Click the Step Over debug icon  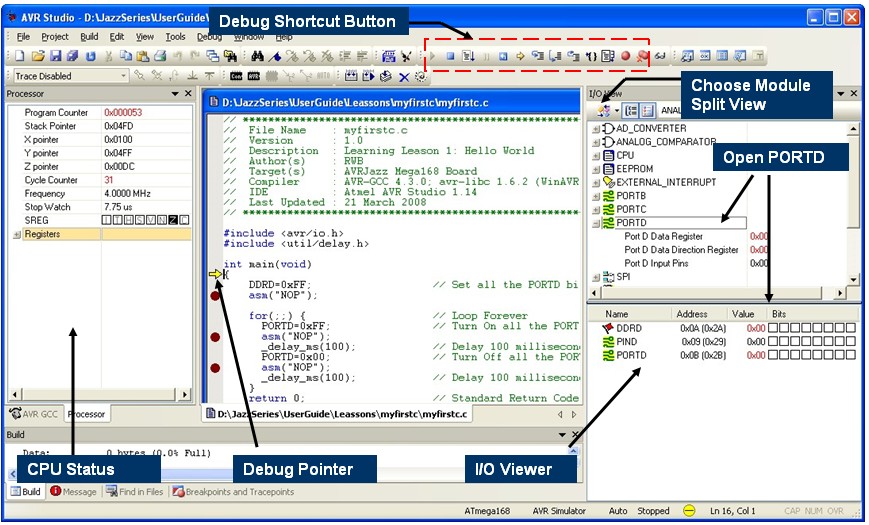tap(555, 56)
